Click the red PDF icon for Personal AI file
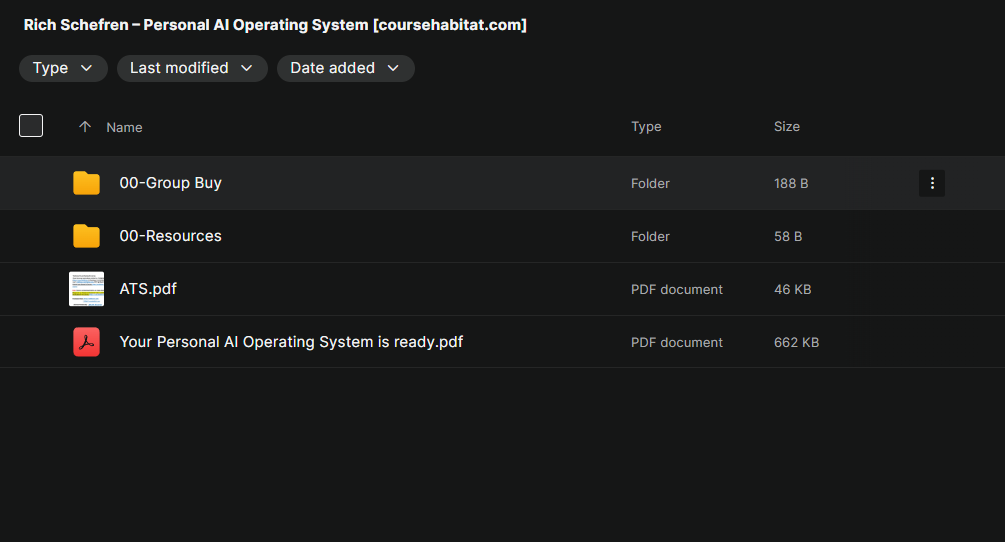The width and height of the screenshot is (1005, 542). (87, 342)
